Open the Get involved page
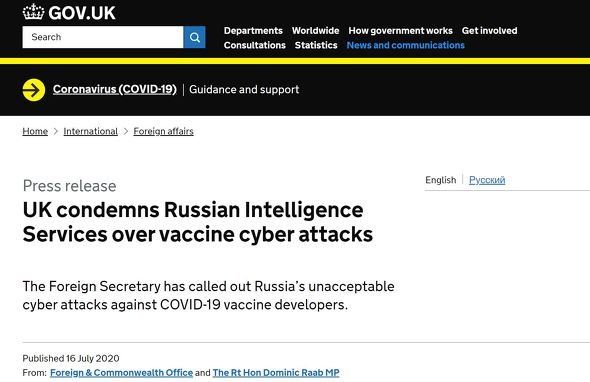 pyautogui.click(x=490, y=31)
